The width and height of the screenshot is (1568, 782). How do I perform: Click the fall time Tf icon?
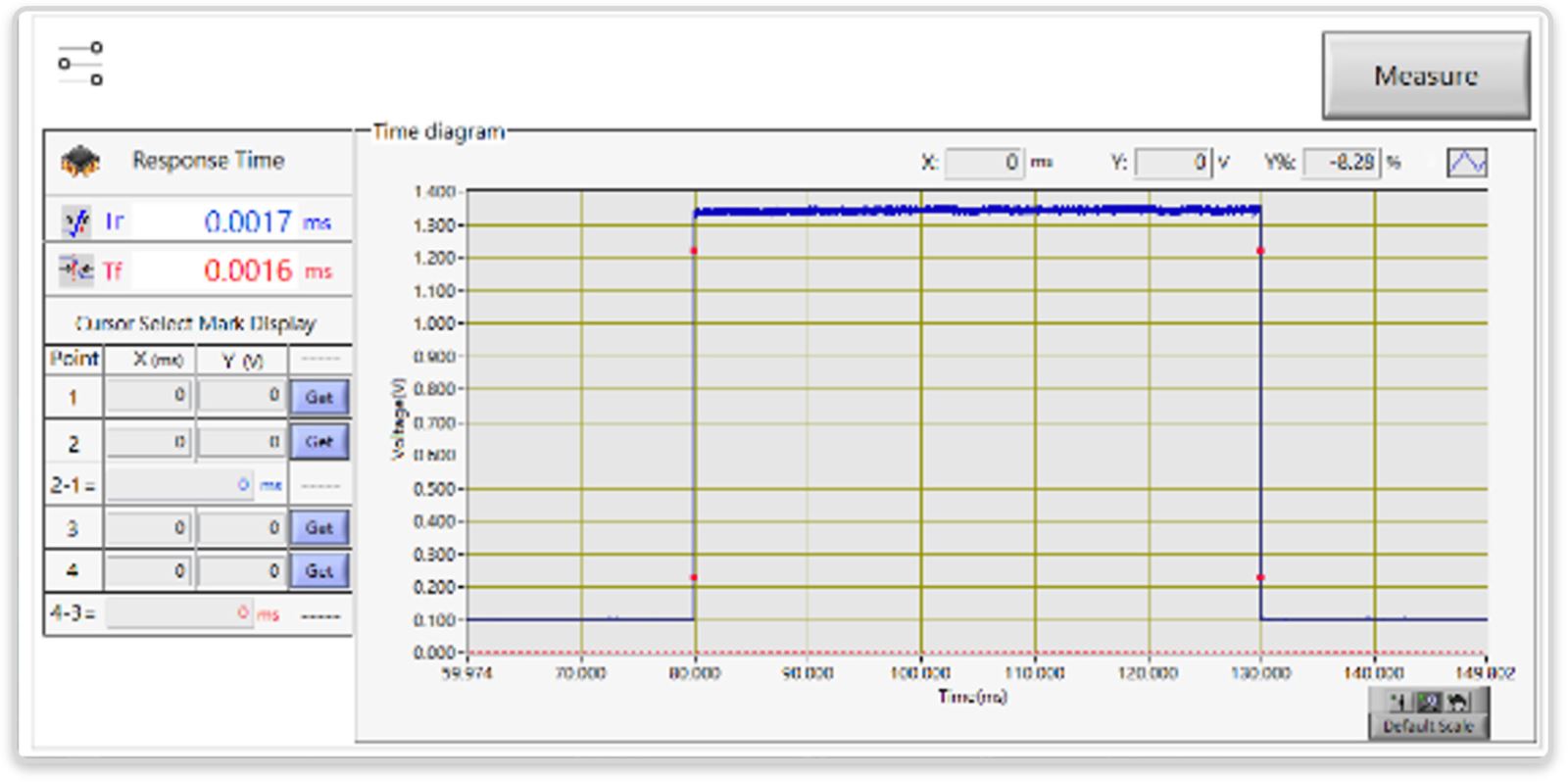75,269
